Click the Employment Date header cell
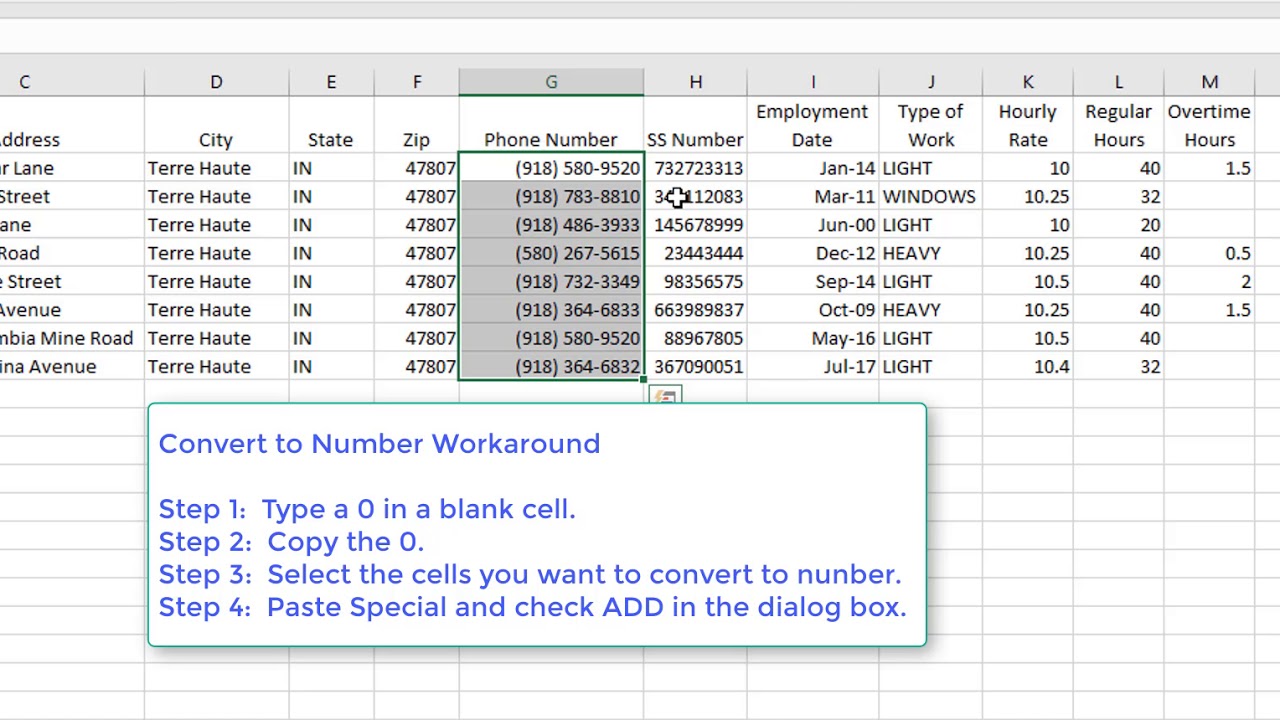This screenshot has height=720, width=1280. [x=813, y=126]
